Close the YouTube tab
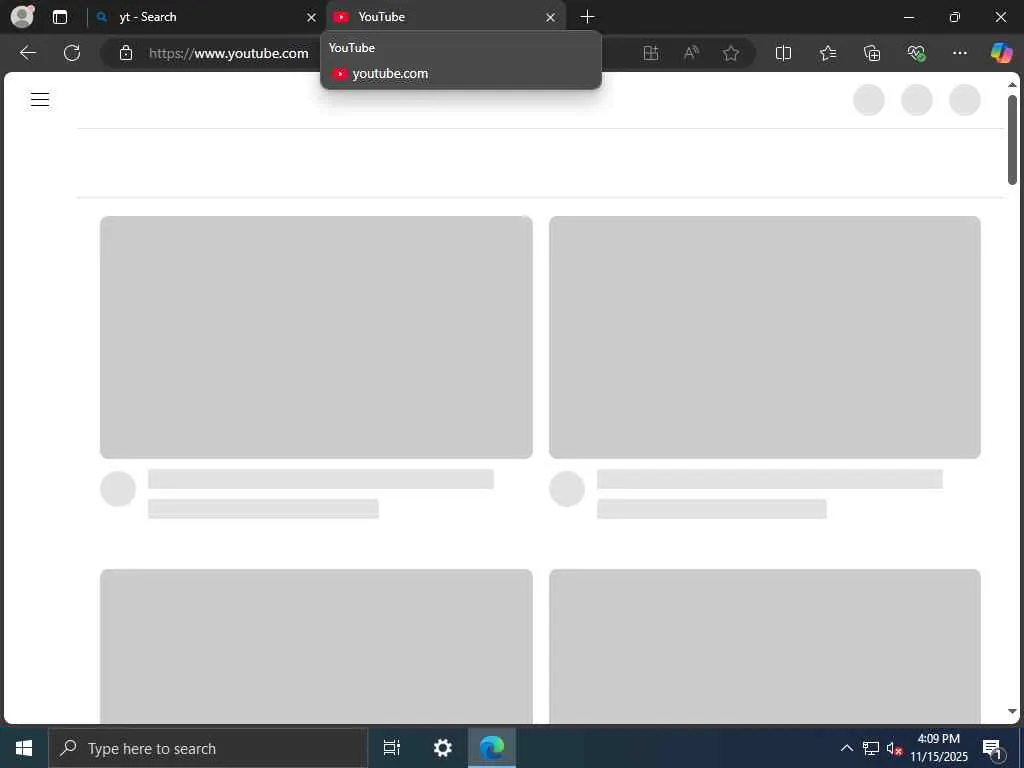 pos(551,17)
